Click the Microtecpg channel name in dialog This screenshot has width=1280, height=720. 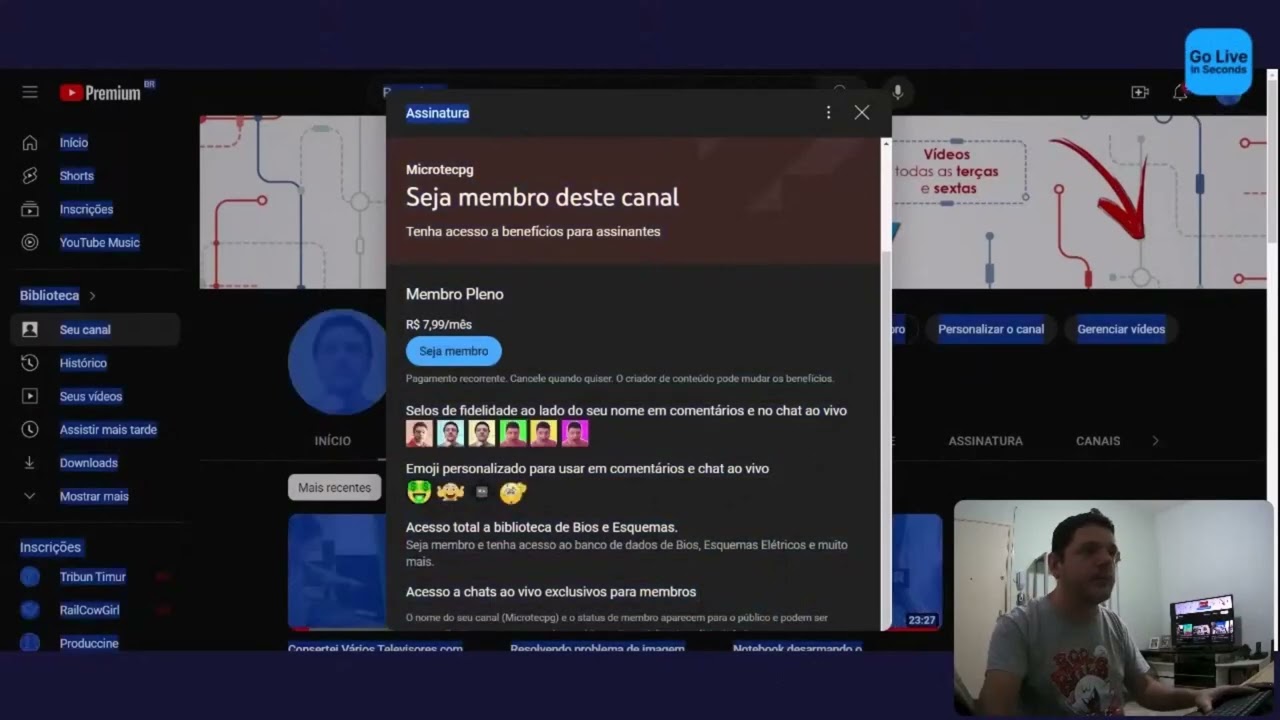point(440,170)
